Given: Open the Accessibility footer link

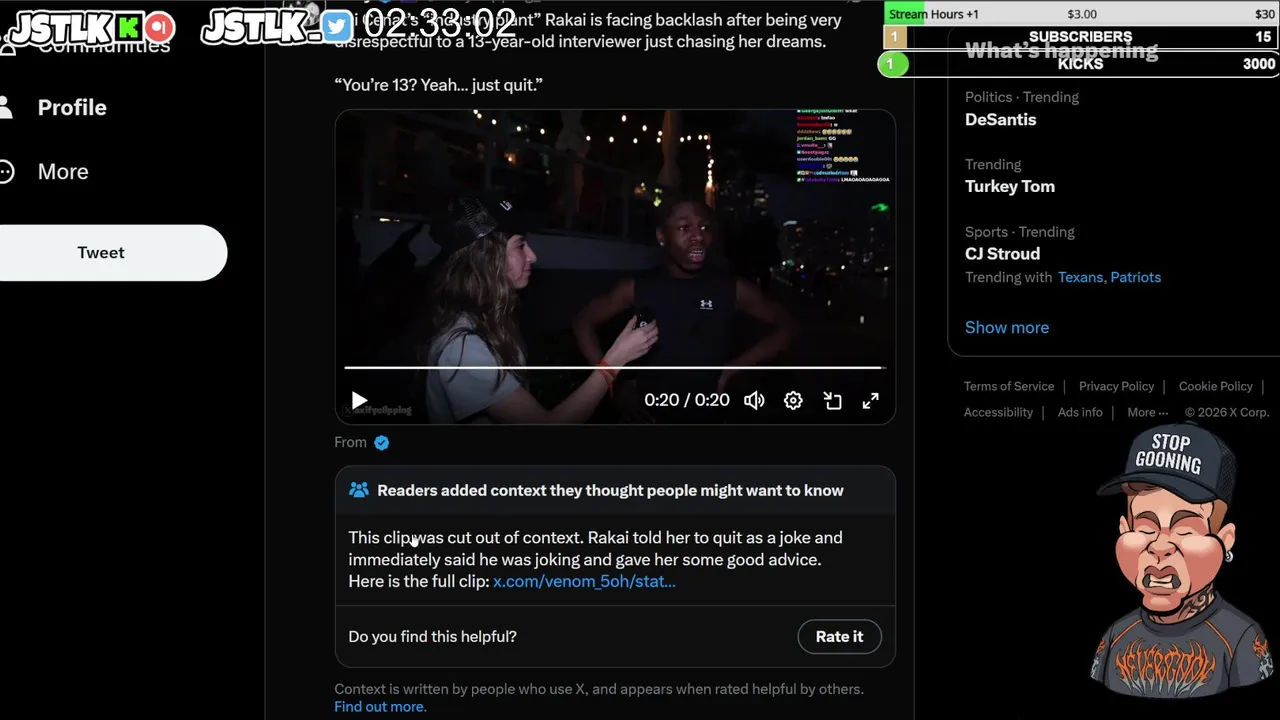Looking at the screenshot, I should click(x=998, y=412).
